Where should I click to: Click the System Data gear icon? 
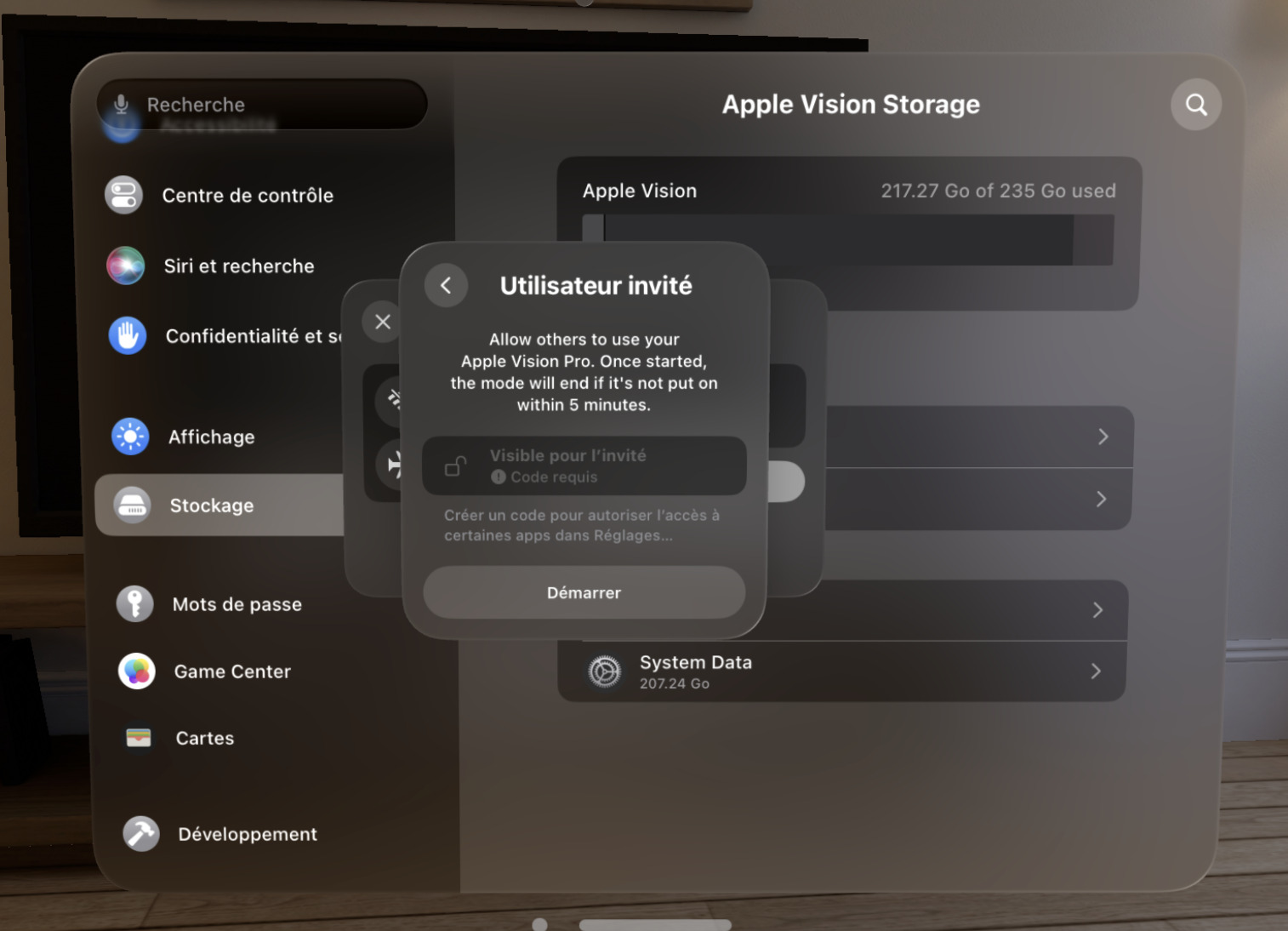tap(605, 671)
